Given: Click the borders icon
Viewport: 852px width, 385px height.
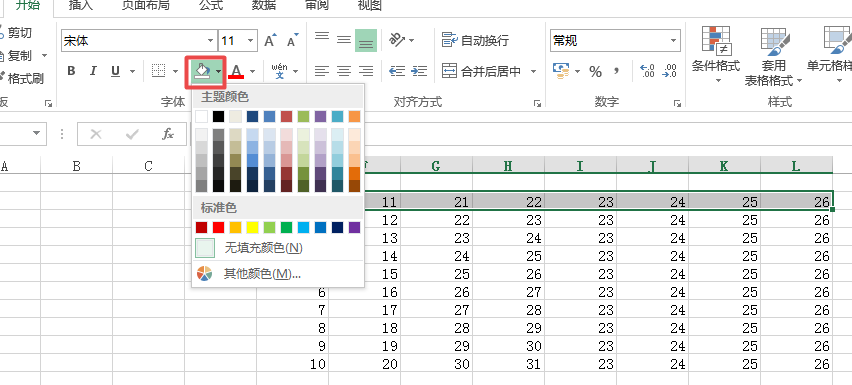Looking at the screenshot, I should 158,71.
